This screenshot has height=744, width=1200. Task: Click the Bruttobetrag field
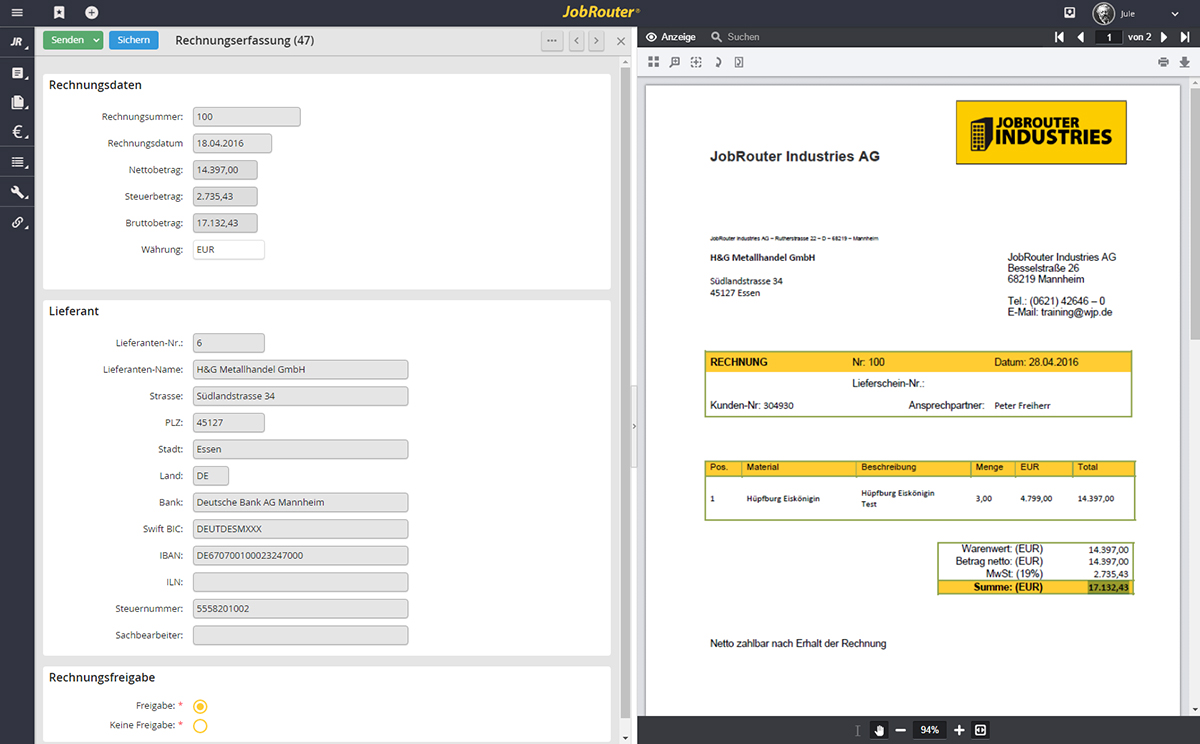point(225,223)
